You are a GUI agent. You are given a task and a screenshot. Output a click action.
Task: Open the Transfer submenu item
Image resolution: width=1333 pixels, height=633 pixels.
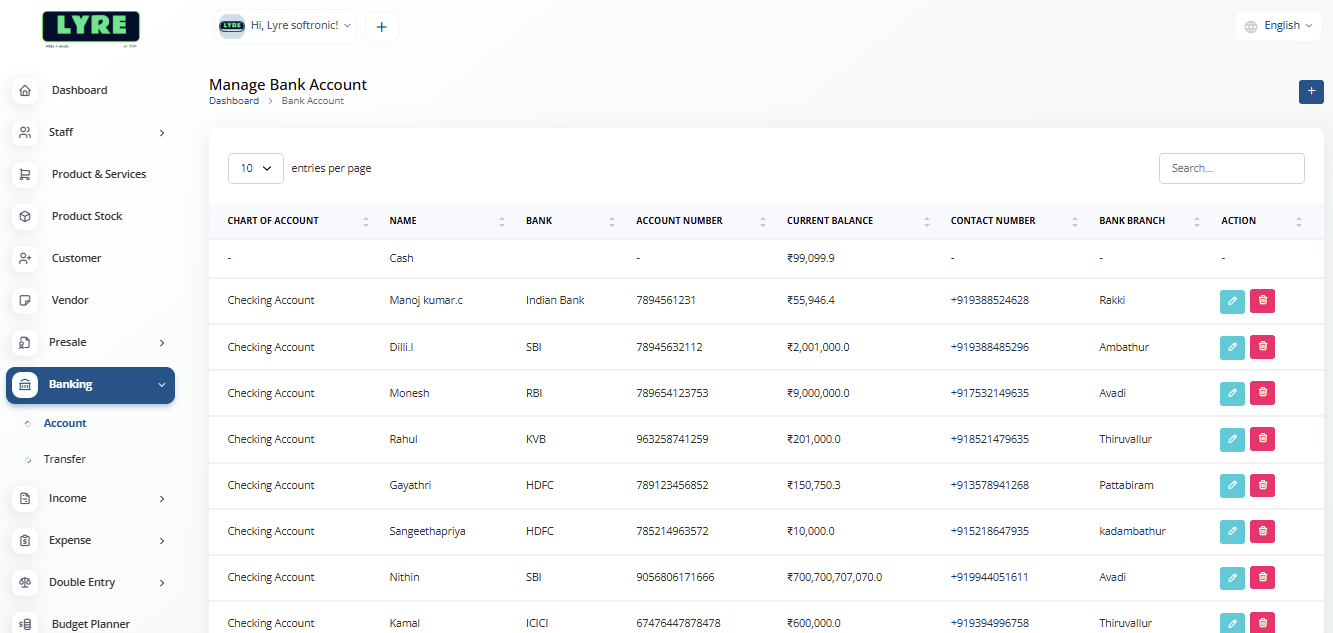click(x=64, y=459)
